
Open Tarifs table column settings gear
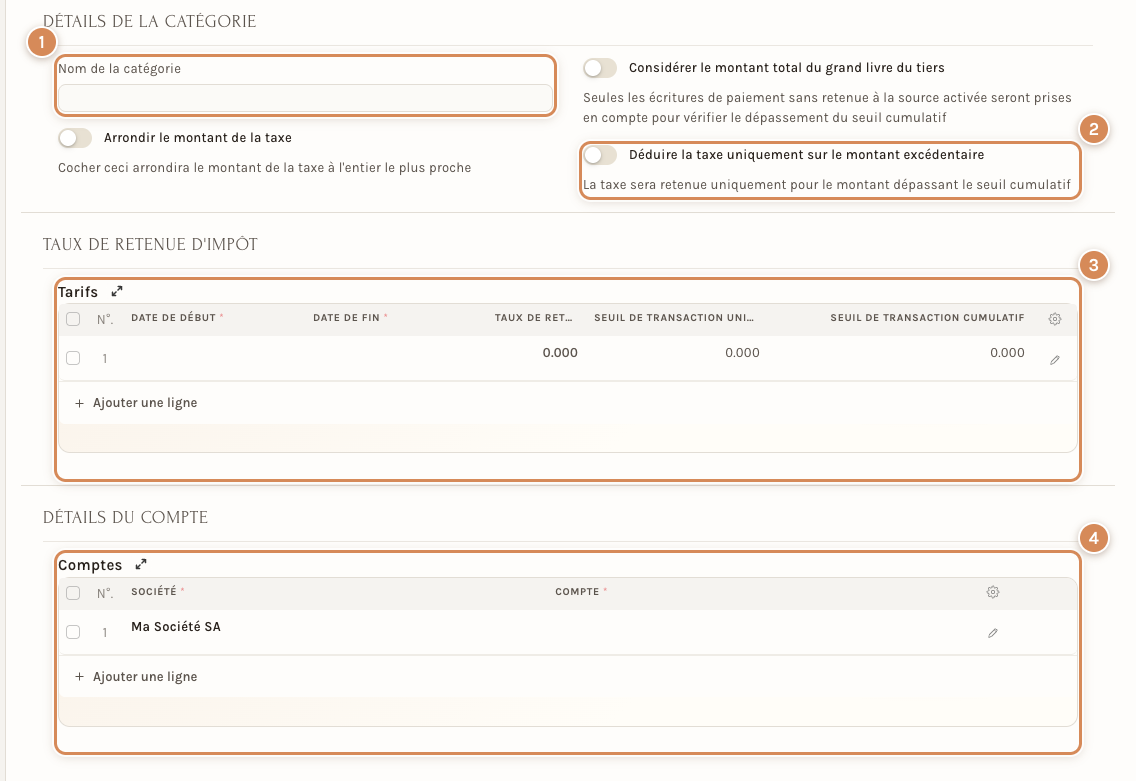coord(1055,319)
